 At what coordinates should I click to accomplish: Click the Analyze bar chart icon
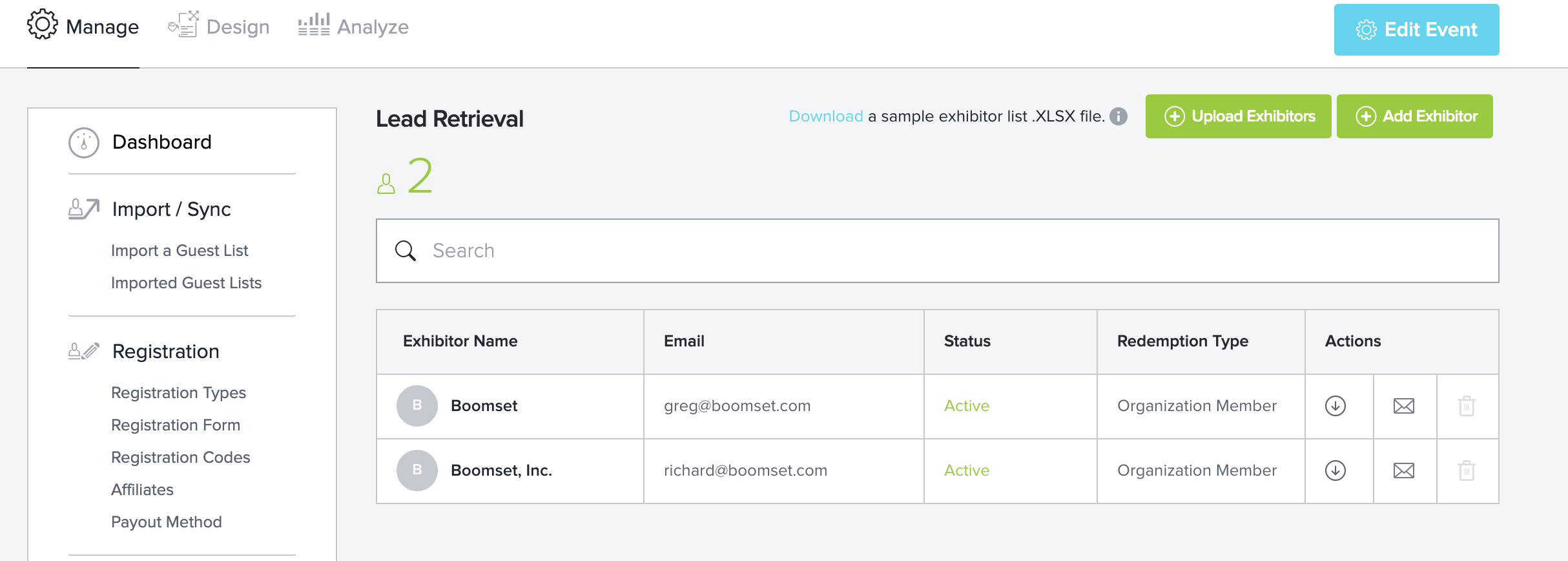314,25
